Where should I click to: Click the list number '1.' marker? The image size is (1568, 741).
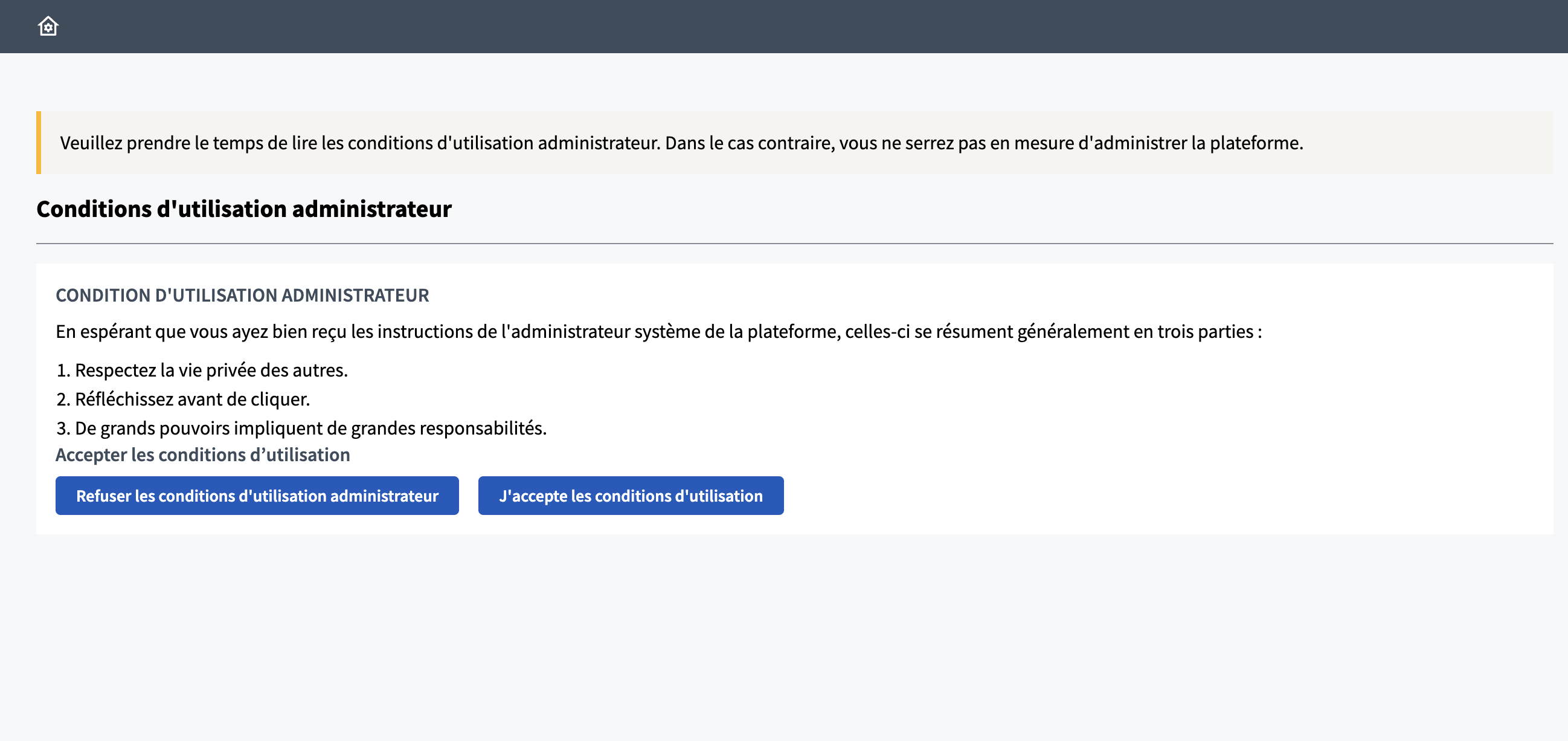pos(63,370)
